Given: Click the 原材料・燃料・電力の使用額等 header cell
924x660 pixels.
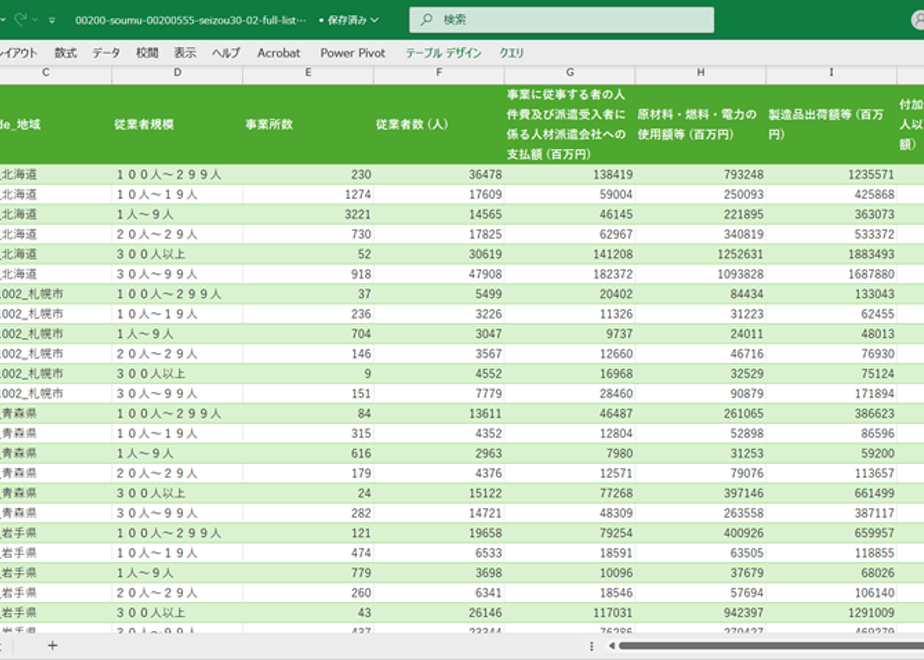Looking at the screenshot, I should pyautogui.click(x=701, y=124).
